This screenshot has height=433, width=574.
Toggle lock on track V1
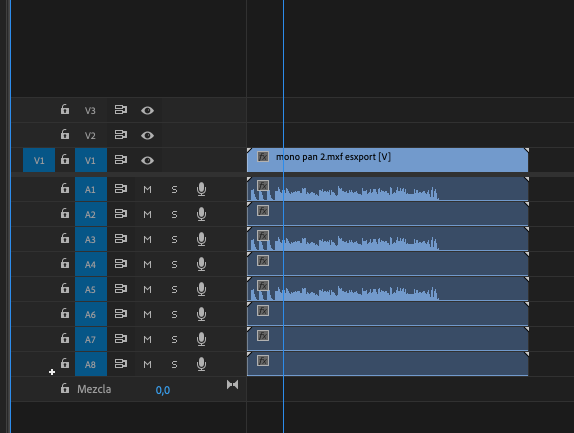[65, 159]
